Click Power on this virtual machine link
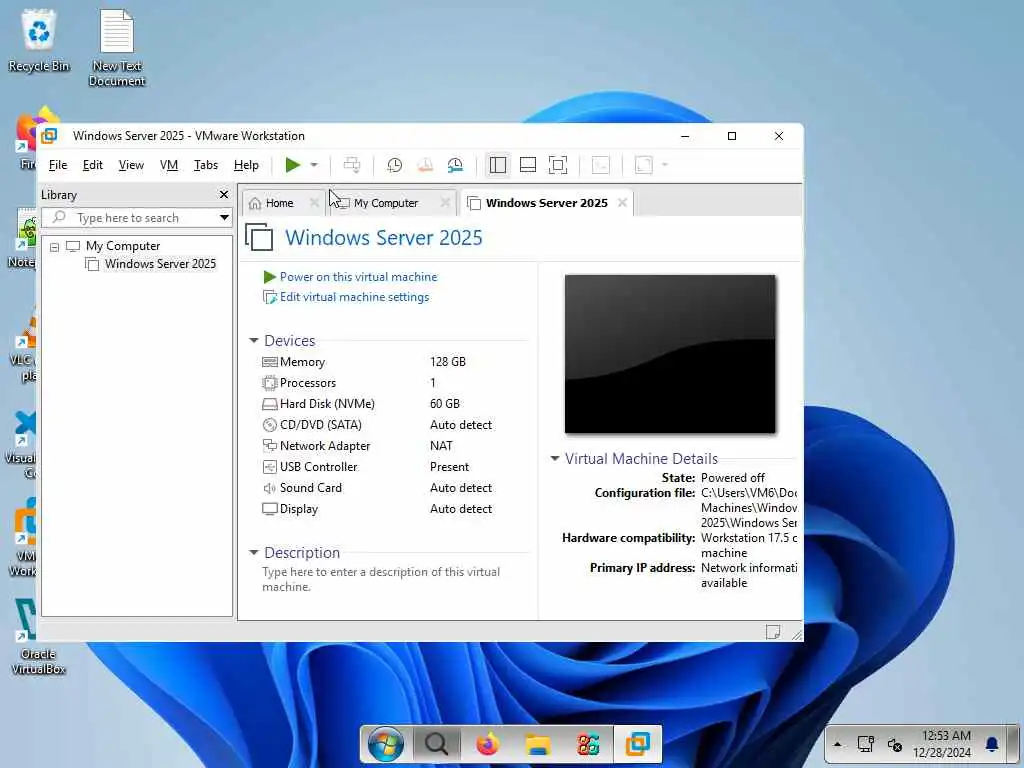Viewport: 1024px width, 768px height. click(x=359, y=277)
